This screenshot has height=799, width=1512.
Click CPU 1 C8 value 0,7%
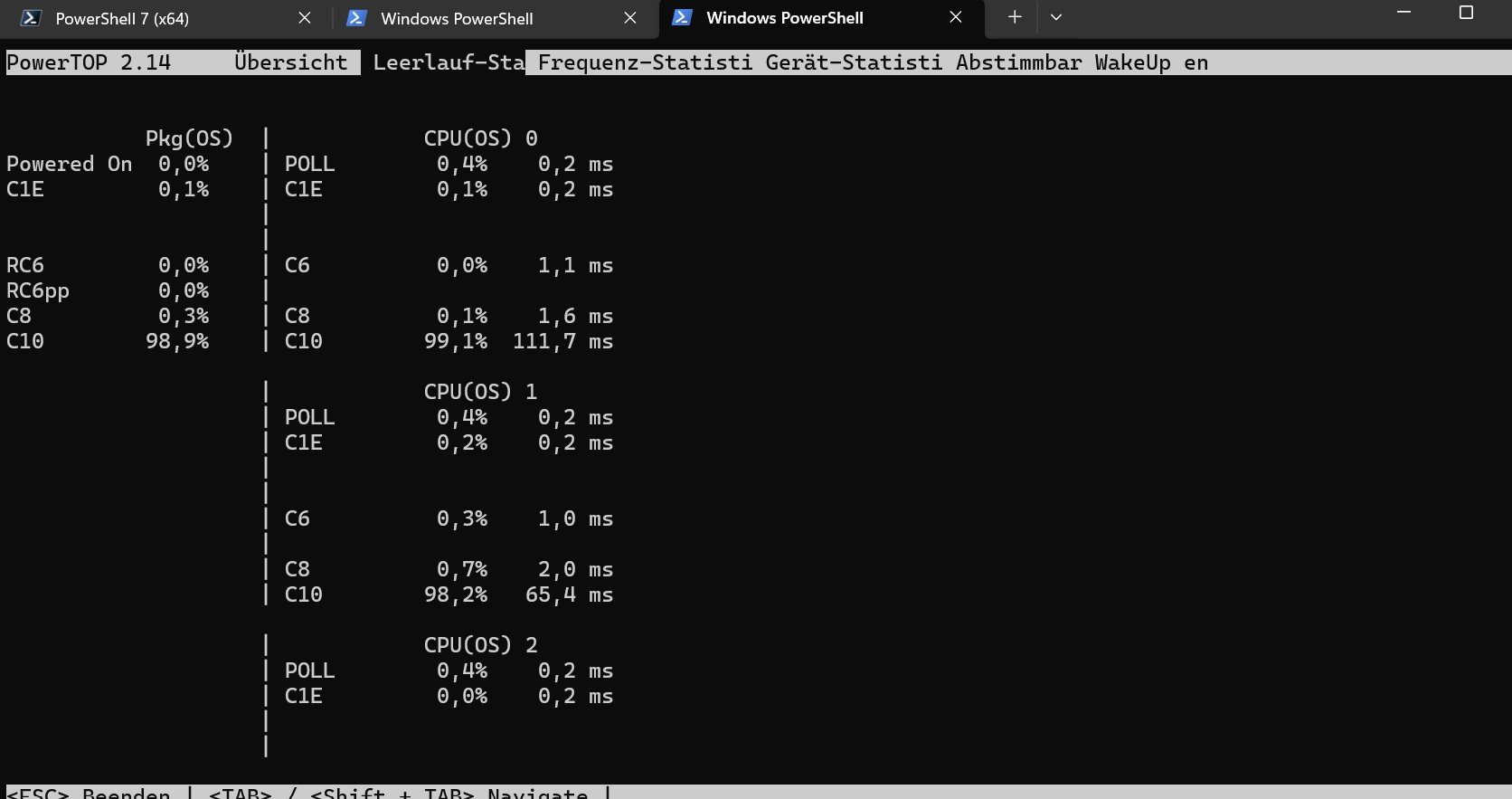tap(462, 569)
